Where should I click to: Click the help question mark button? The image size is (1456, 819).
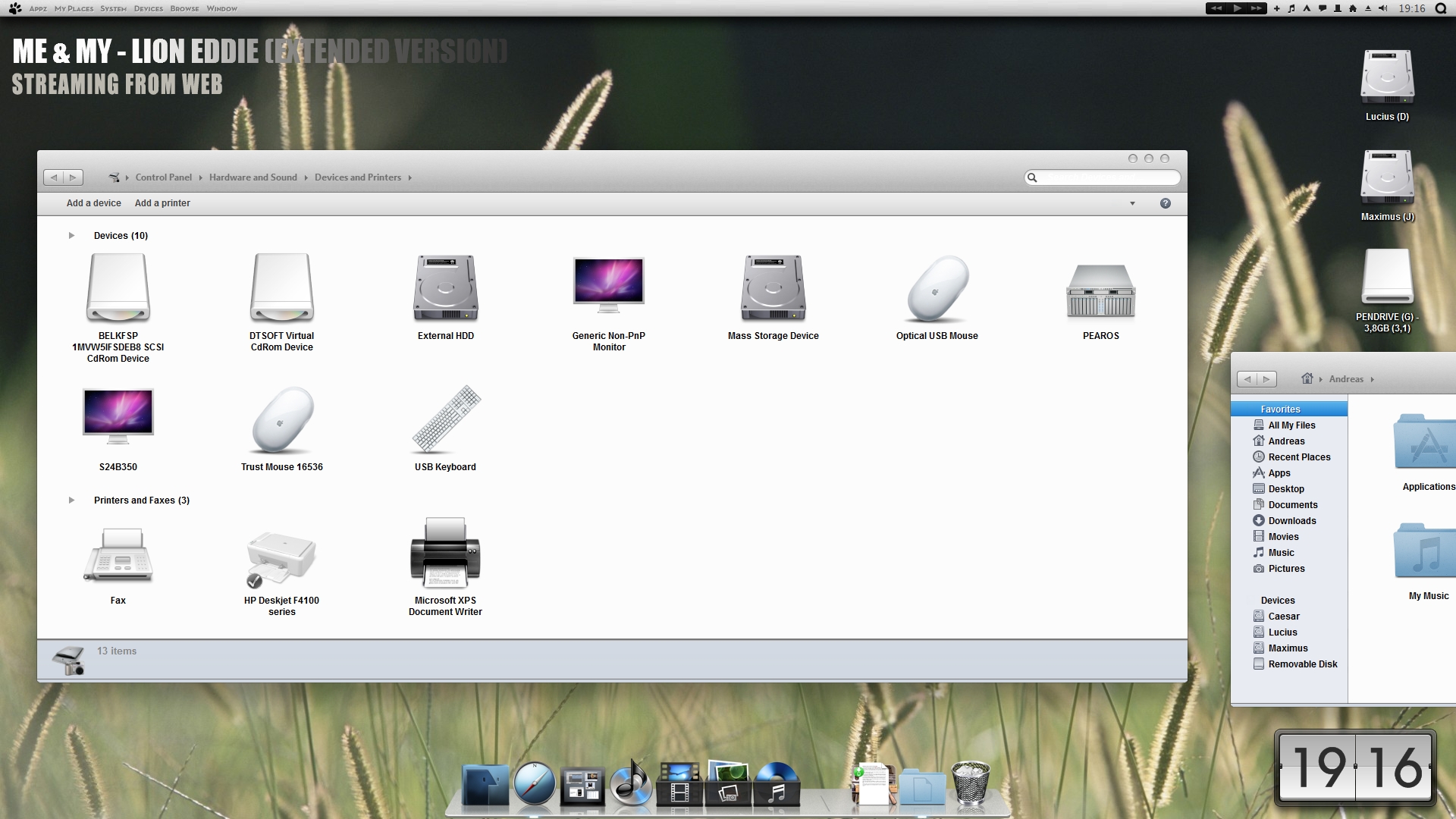coord(1166,203)
